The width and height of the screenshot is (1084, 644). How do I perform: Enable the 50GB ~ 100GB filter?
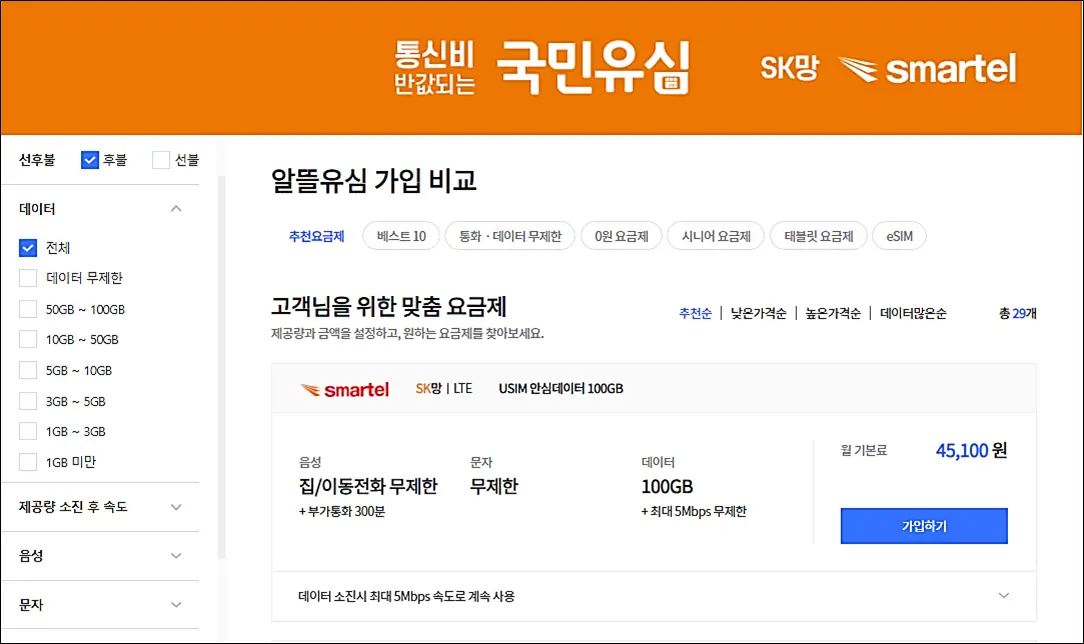(x=28, y=309)
